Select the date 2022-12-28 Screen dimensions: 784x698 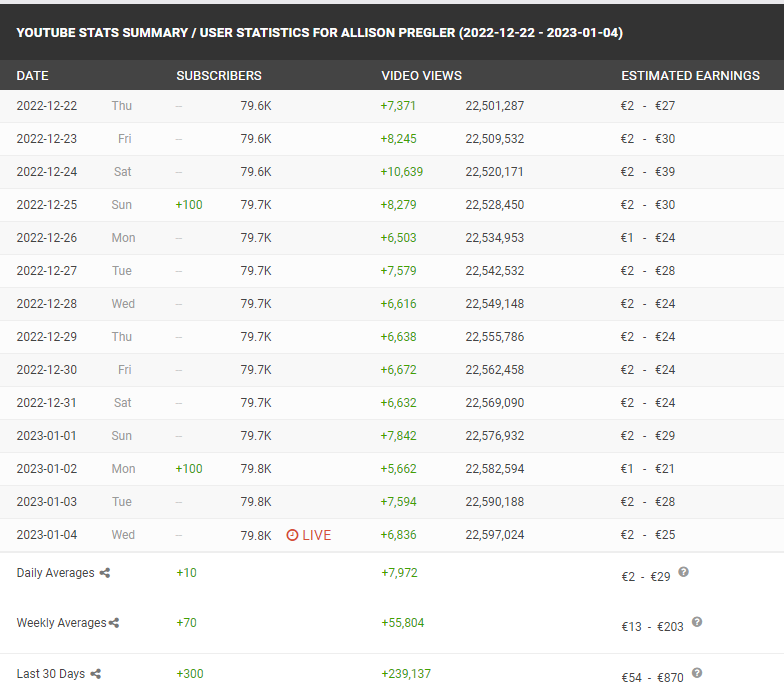[x=47, y=304]
